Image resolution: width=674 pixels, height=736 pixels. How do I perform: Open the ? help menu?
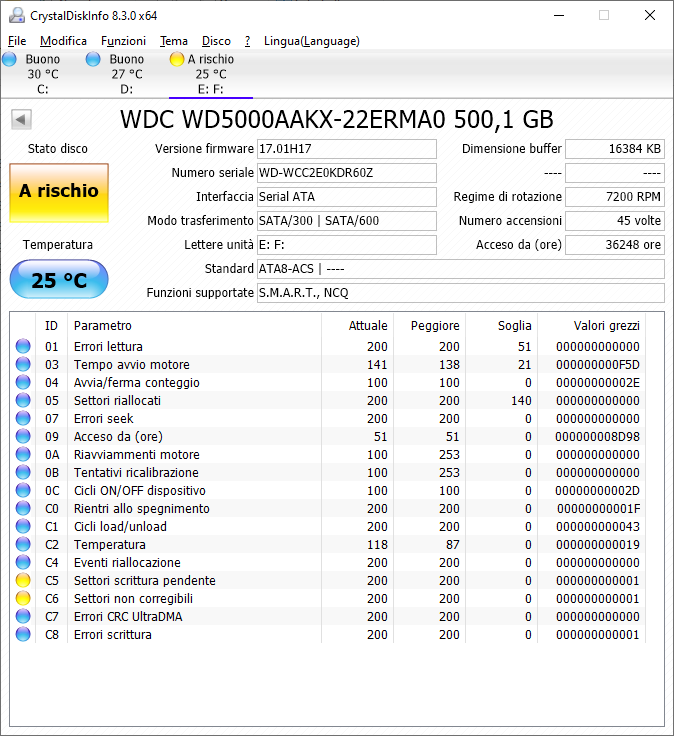tap(247, 41)
